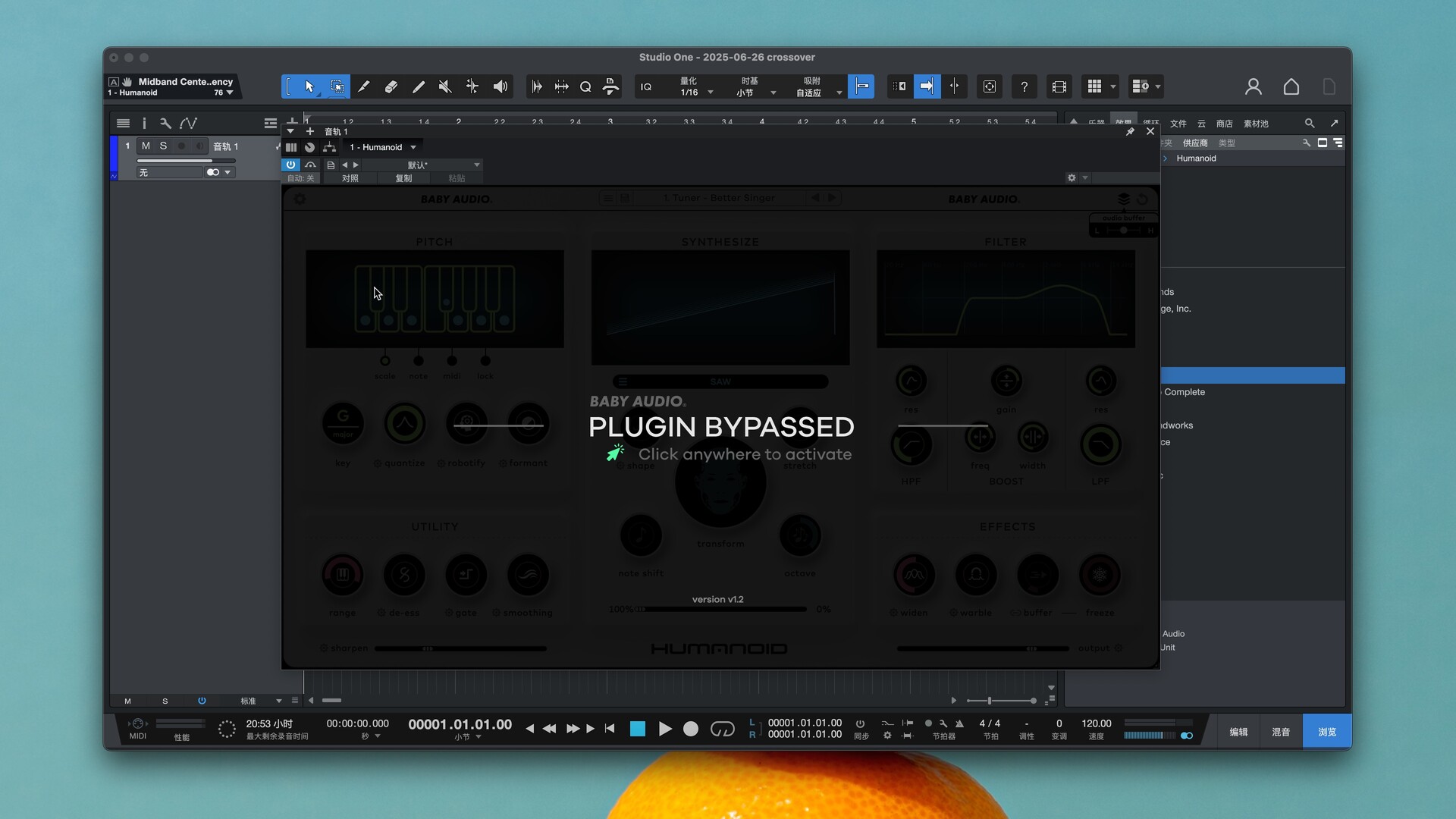Sort browser by 类型

click(1227, 143)
